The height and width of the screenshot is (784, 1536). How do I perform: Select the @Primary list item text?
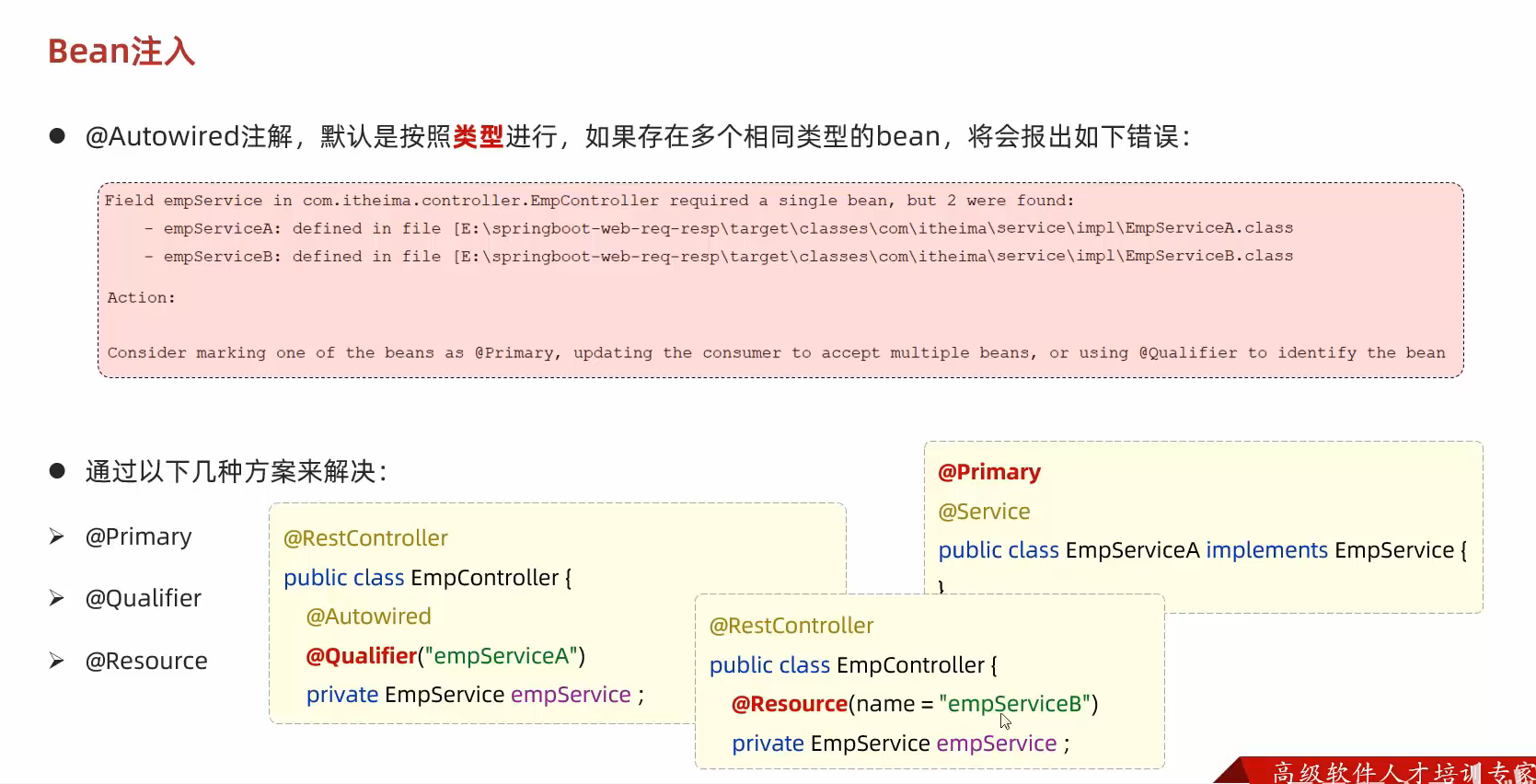pyautogui.click(x=138, y=536)
